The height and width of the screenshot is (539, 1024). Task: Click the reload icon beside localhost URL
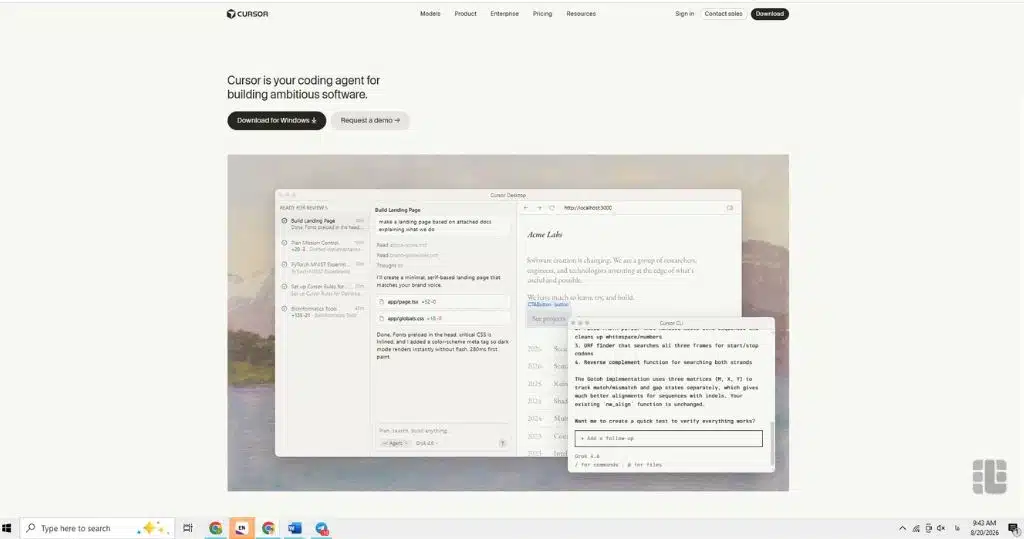pos(552,208)
